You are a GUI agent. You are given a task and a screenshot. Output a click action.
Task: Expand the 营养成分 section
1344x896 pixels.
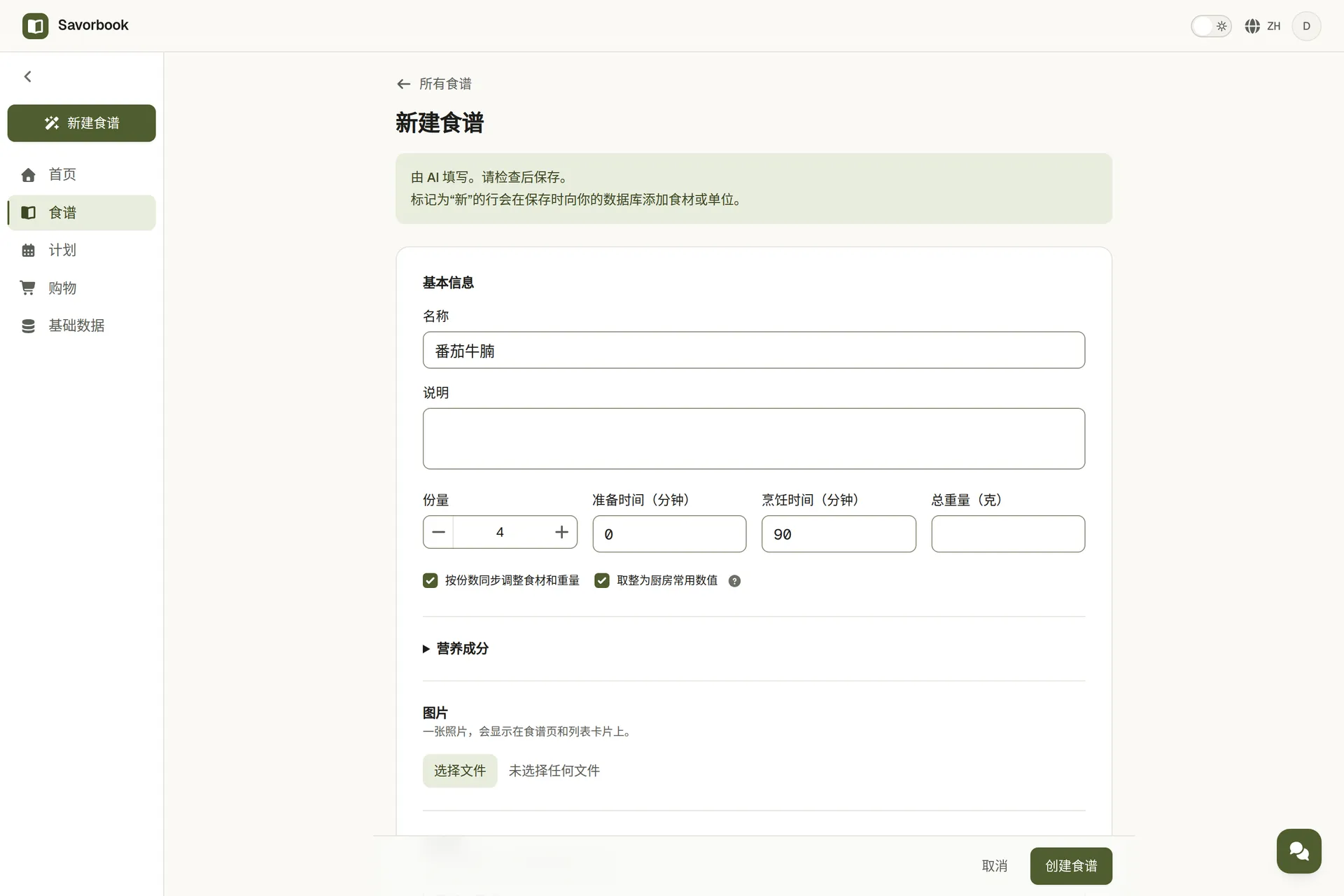coord(456,649)
